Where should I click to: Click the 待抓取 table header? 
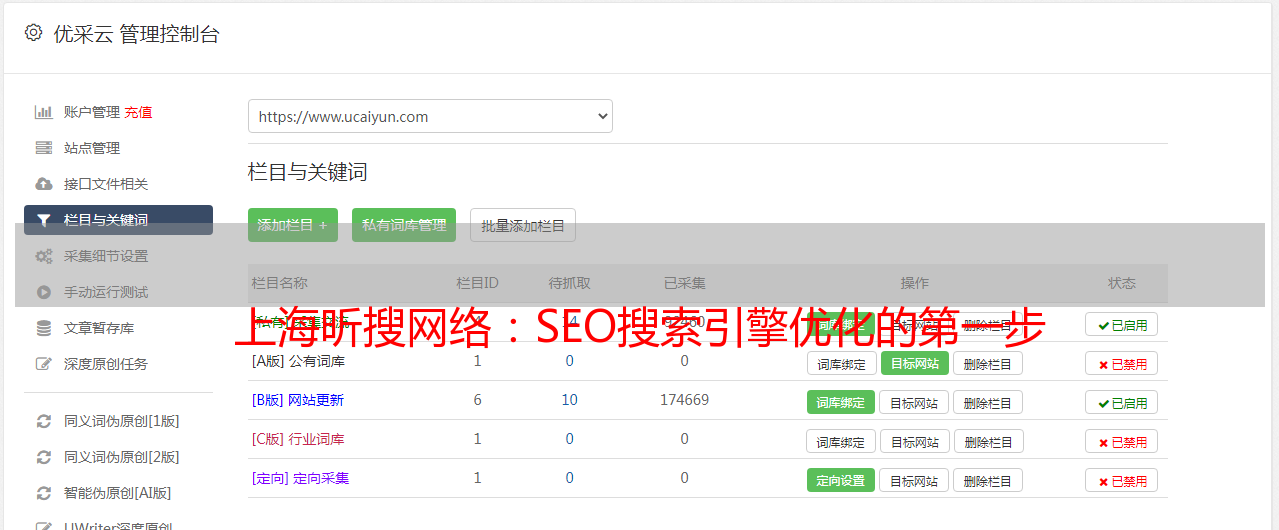pyautogui.click(x=569, y=283)
